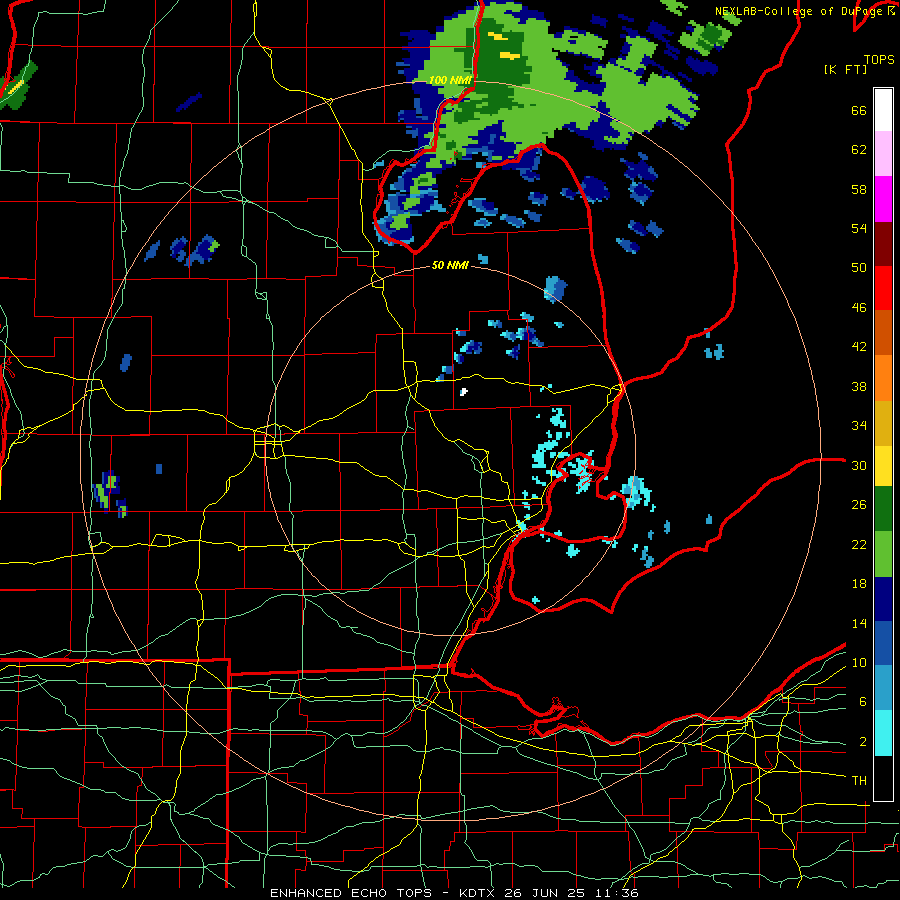
Task: Click the 42 value on the scale
Action: (859, 346)
